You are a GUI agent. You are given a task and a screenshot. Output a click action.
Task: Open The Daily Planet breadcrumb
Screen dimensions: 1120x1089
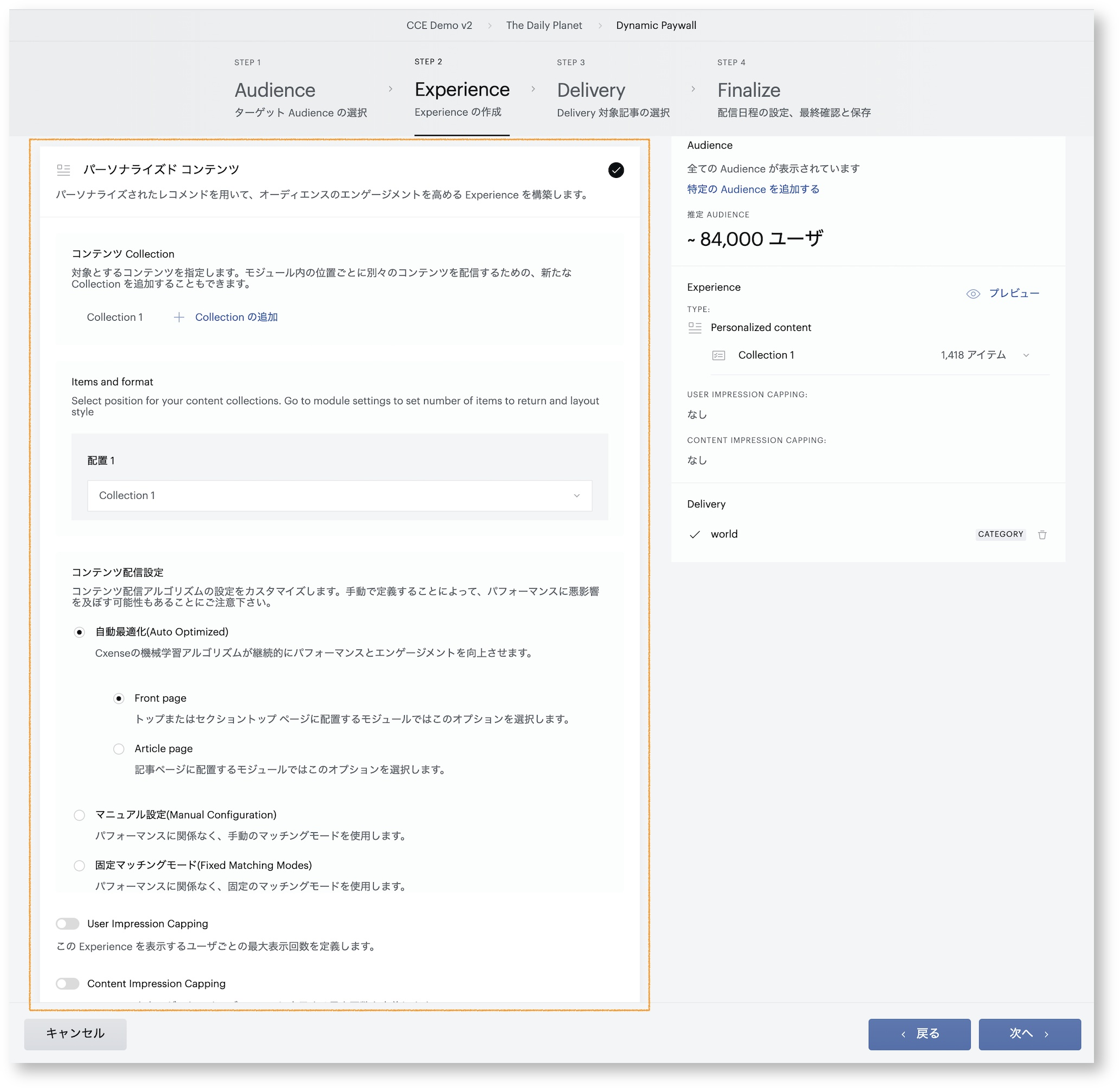(x=543, y=26)
